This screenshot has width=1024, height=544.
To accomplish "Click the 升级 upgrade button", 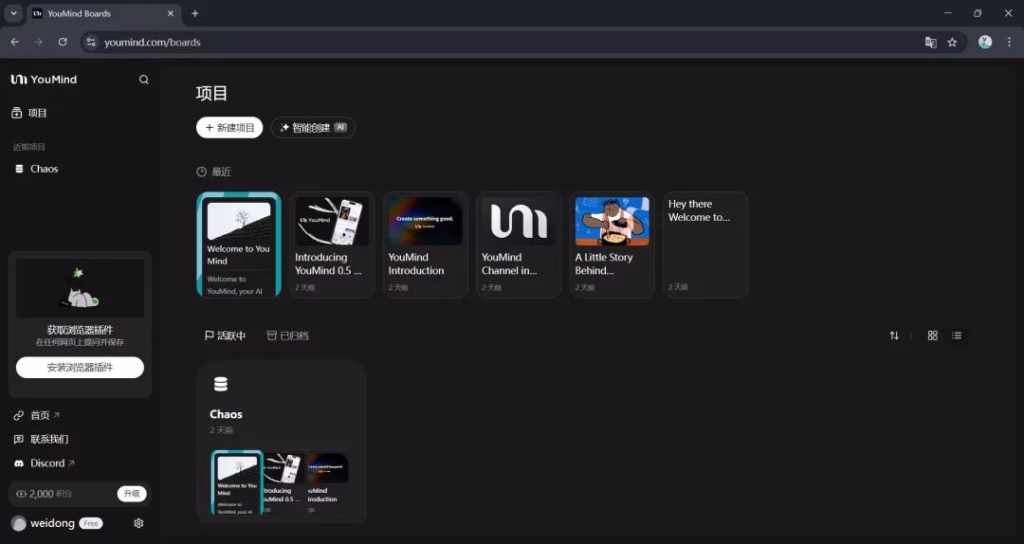I will (x=131, y=494).
